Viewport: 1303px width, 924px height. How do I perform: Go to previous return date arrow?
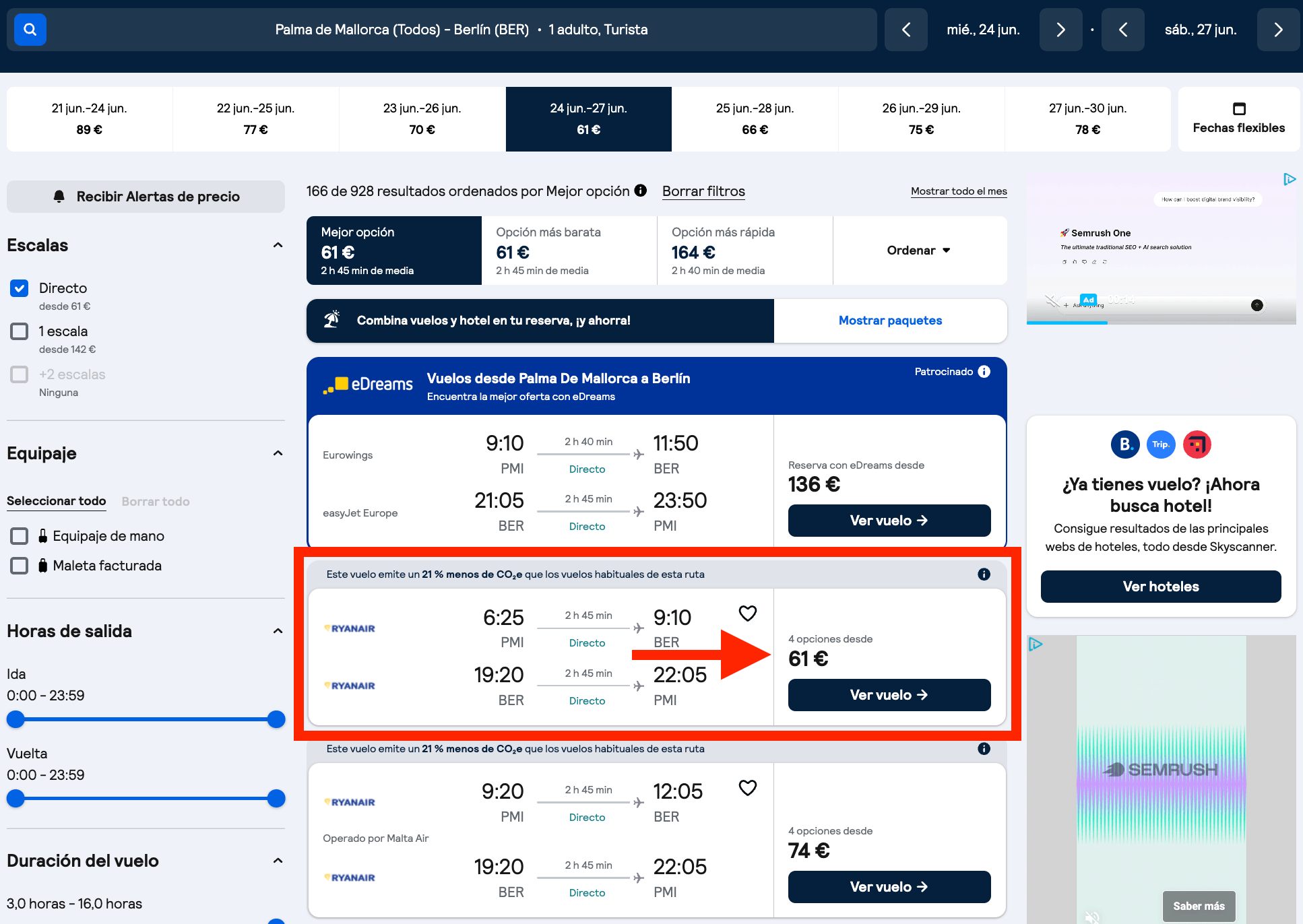[1123, 30]
